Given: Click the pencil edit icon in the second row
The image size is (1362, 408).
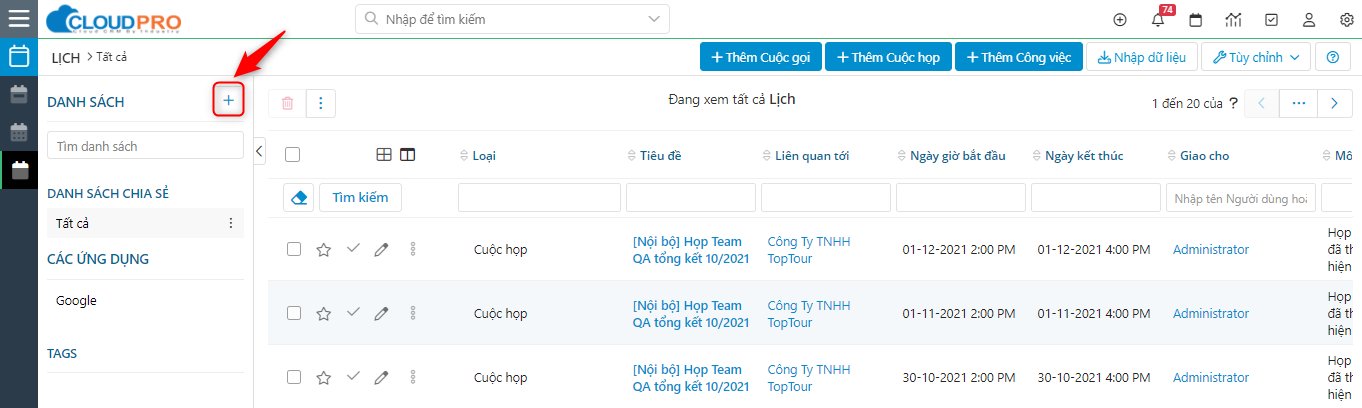Looking at the screenshot, I should (x=381, y=313).
